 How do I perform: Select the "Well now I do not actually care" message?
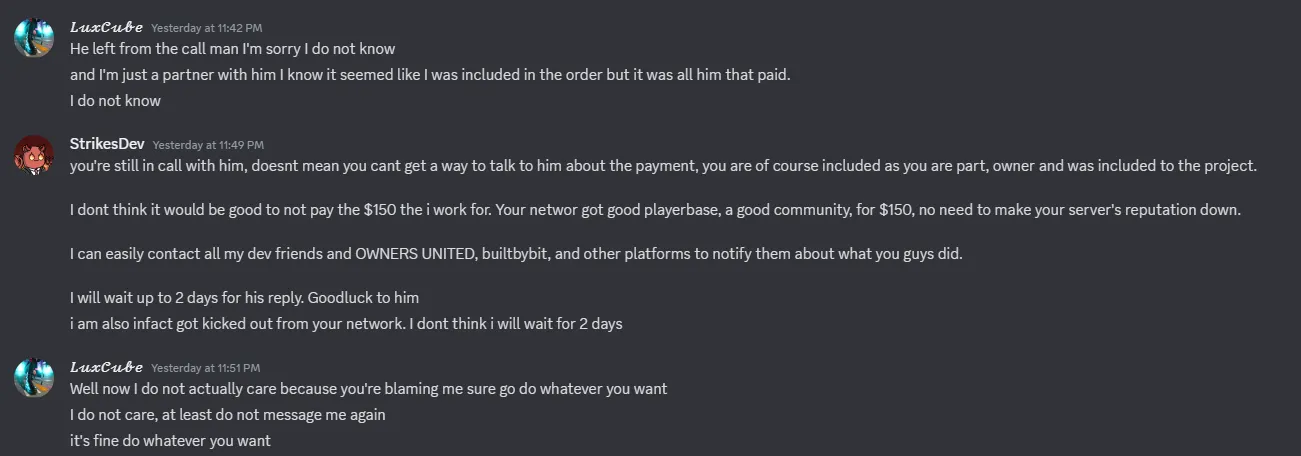click(368, 388)
